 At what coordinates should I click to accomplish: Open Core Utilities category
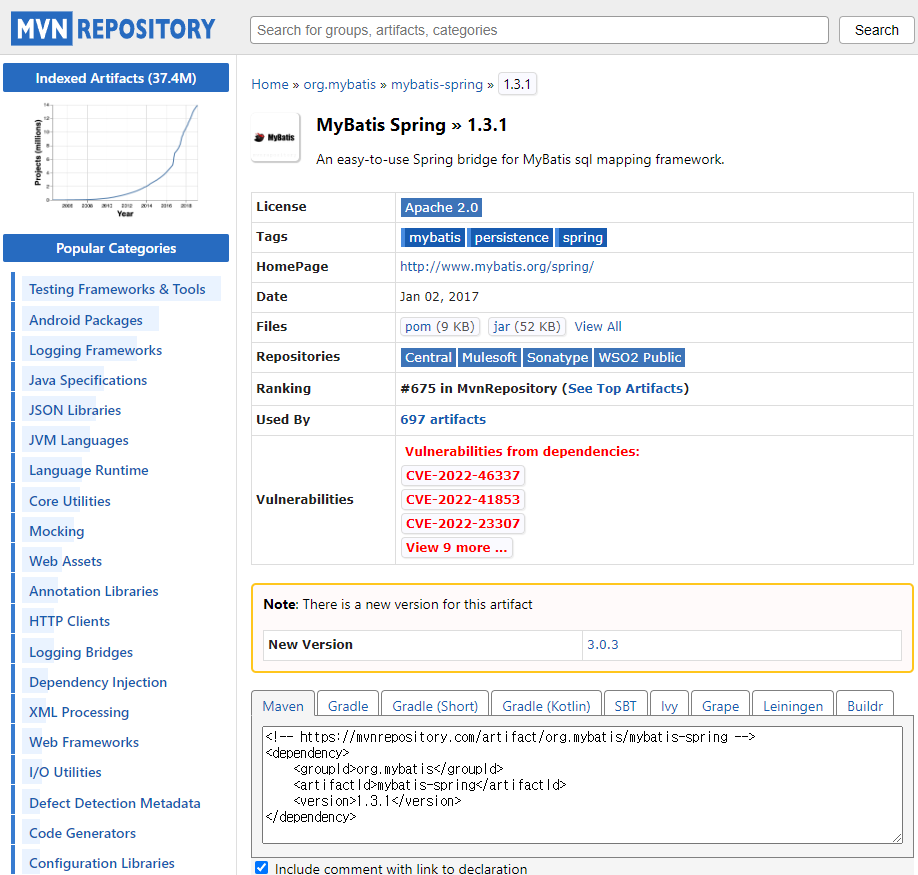coord(70,501)
